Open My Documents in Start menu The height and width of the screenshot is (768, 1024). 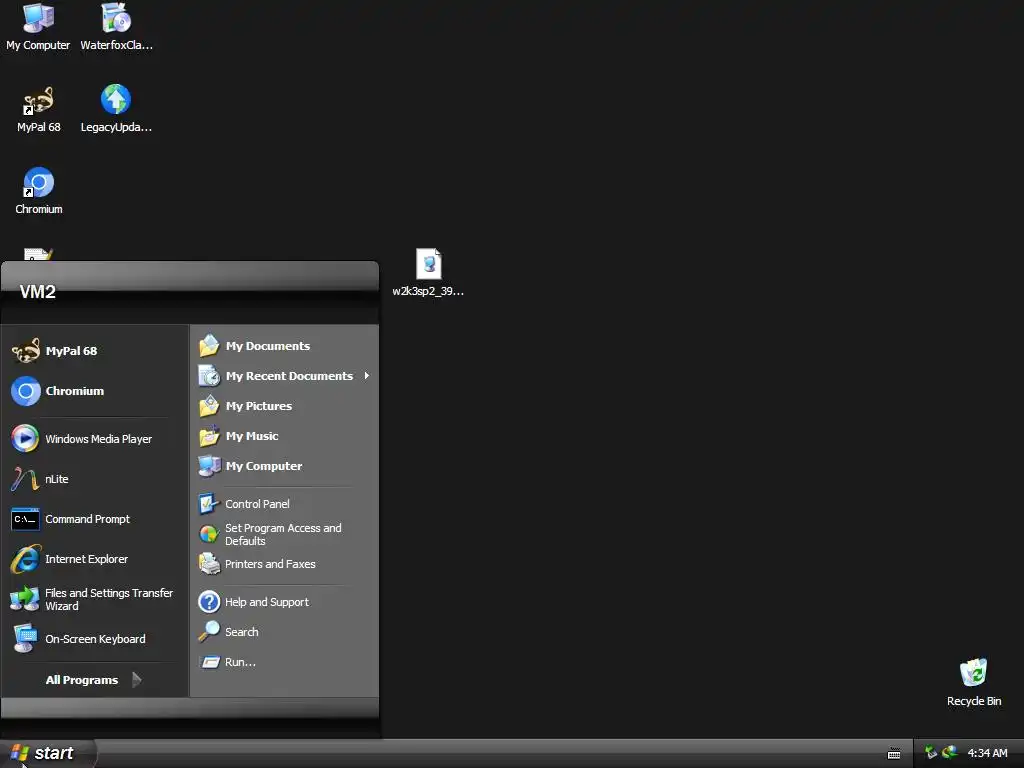click(x=285, y=346)
